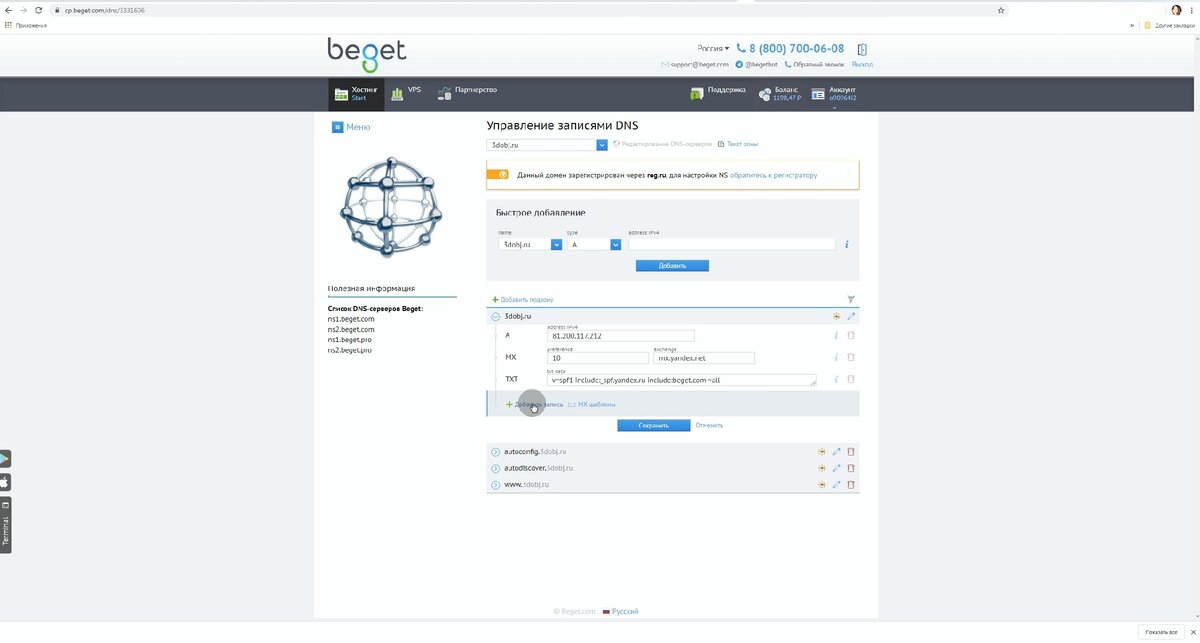Request Обратный звонок callback
Viewport: 1200px width, 643px height.
[815, 64]
